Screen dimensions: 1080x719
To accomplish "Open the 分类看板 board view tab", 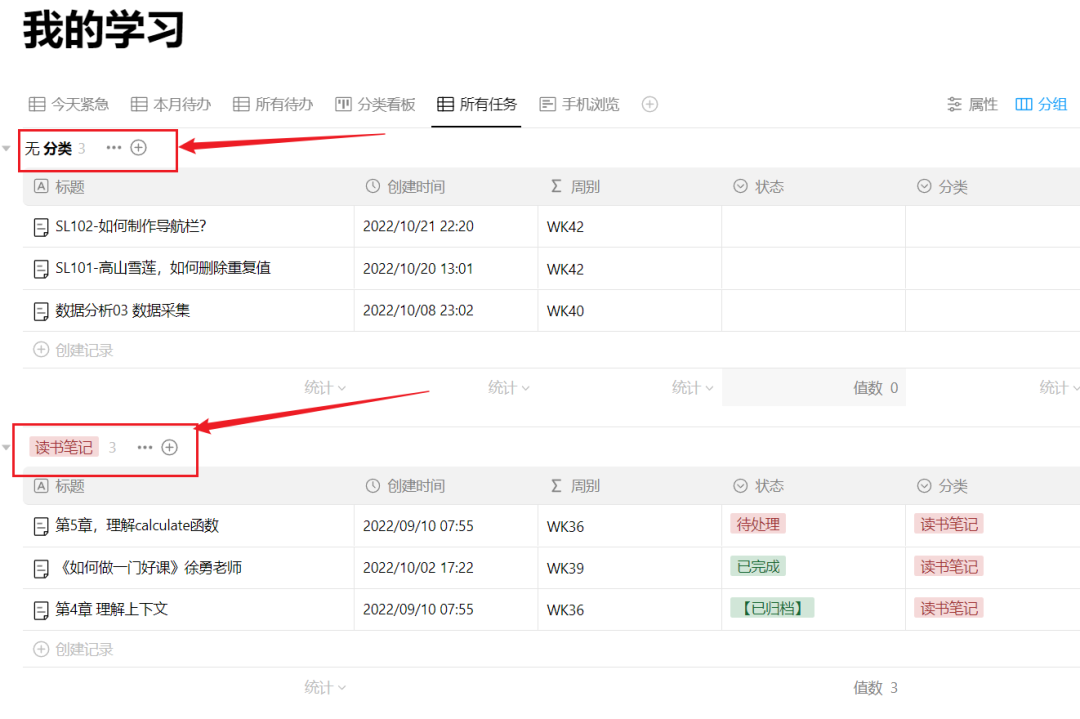I will click(375, 104).
